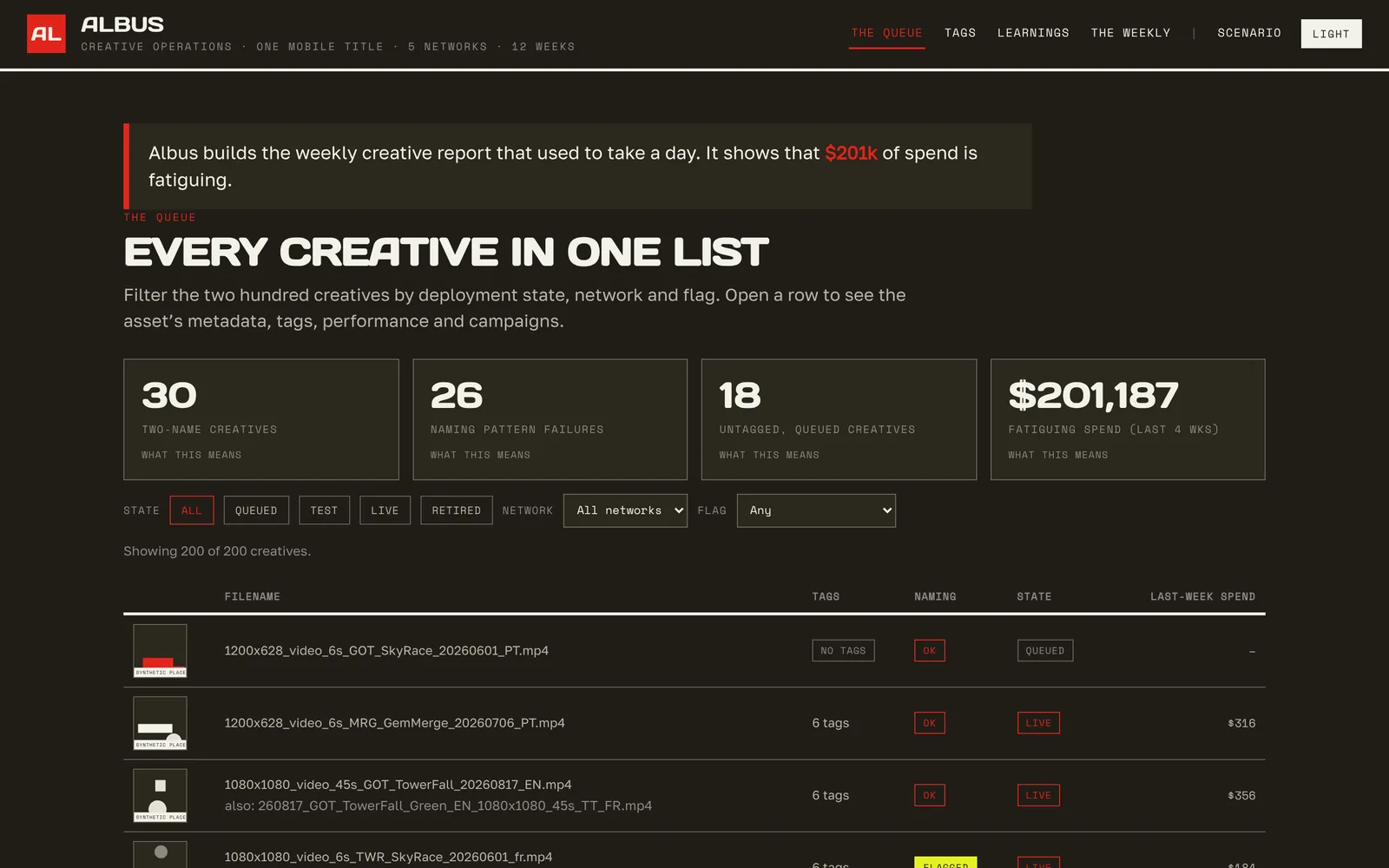Expand 'What this means' under fatiguing spend
Screen dimensions: 1389x868
[x=1058, y=455]
